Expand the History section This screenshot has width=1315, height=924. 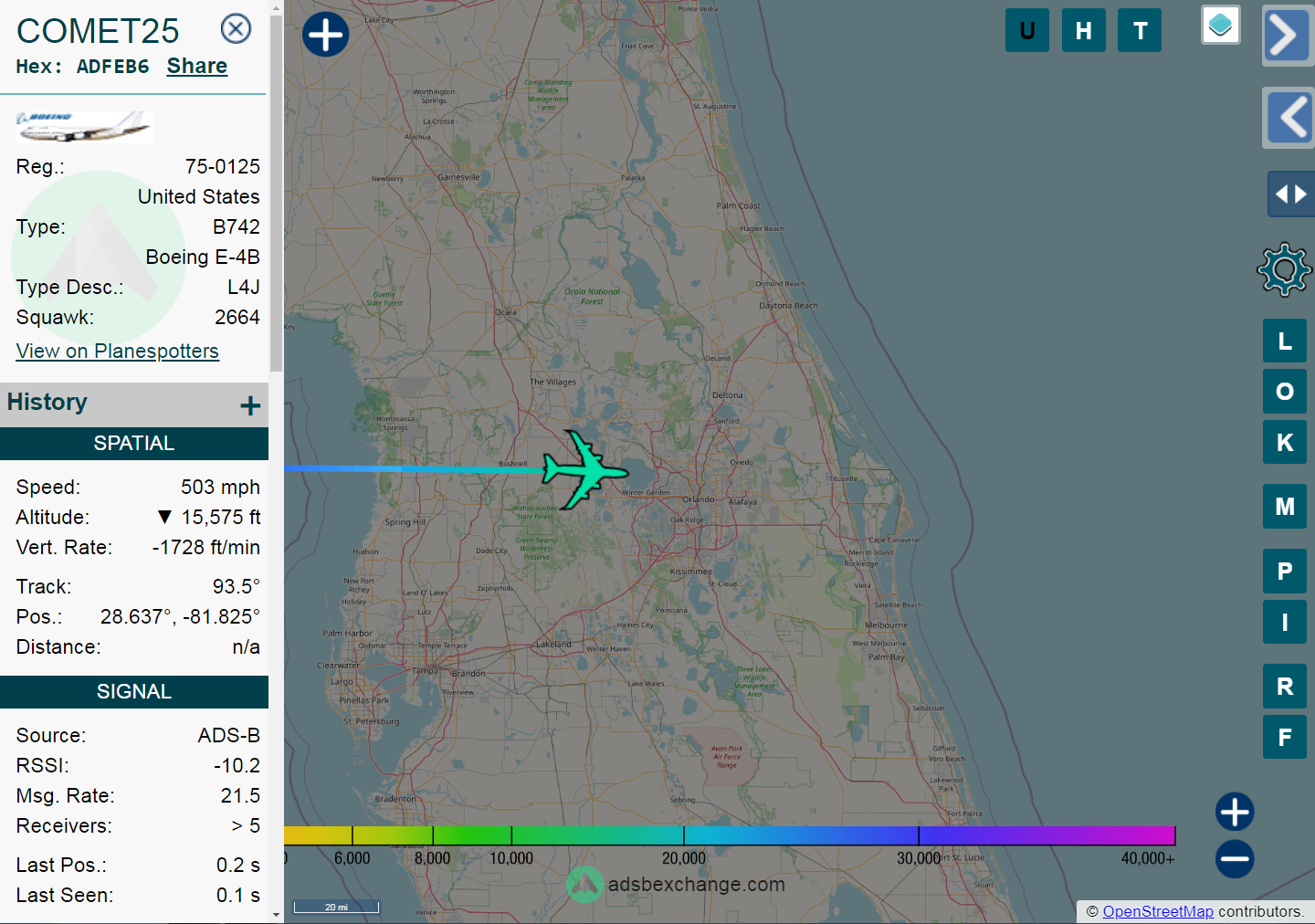click(250, 405)
